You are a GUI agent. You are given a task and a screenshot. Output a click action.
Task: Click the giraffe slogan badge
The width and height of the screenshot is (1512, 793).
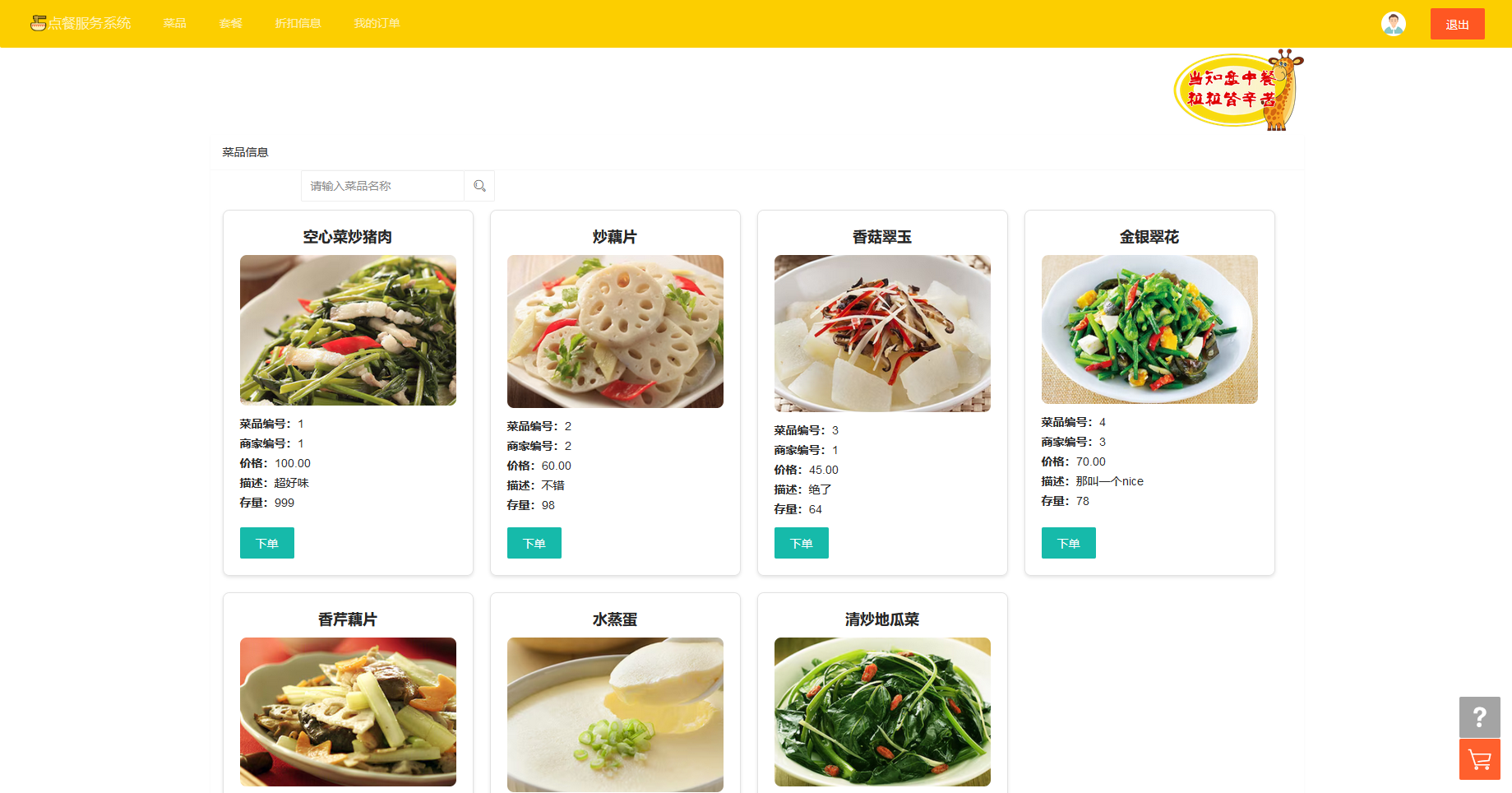tap(1238, 90)
